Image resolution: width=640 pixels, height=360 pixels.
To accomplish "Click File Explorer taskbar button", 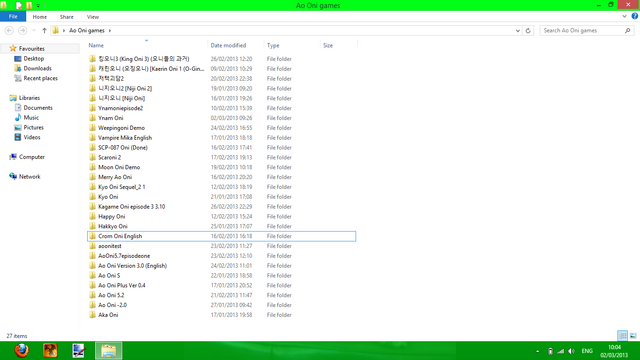I will pyautogui.click(x=108, y=350).
